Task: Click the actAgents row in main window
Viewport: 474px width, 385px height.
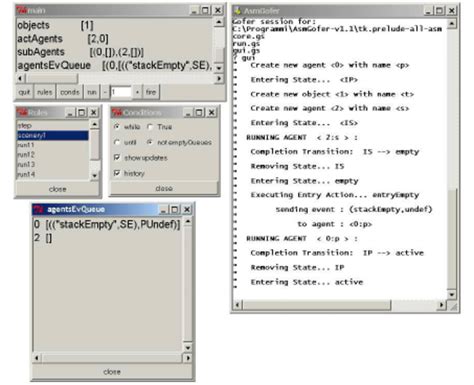Action: coord(115,39)
